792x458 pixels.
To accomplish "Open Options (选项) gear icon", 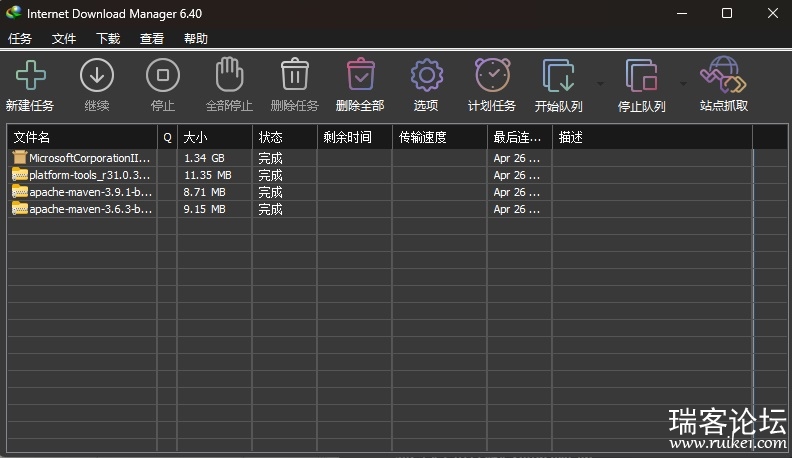I will (427, 75).
